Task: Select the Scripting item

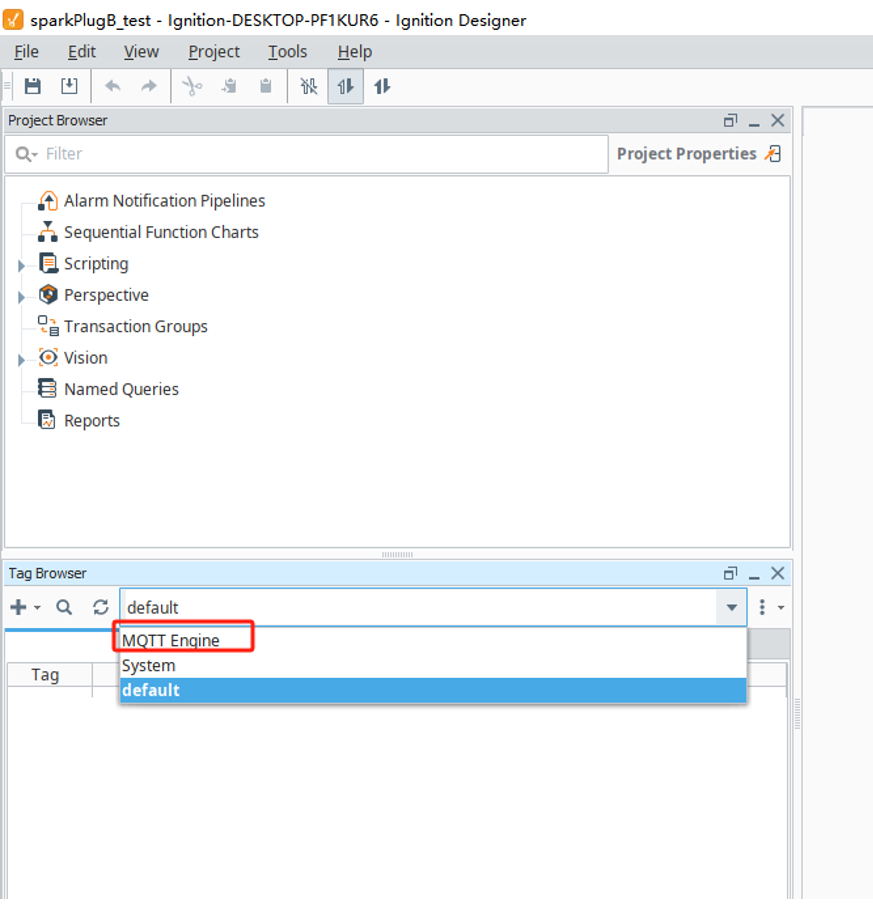Action: tap(96, 263)
